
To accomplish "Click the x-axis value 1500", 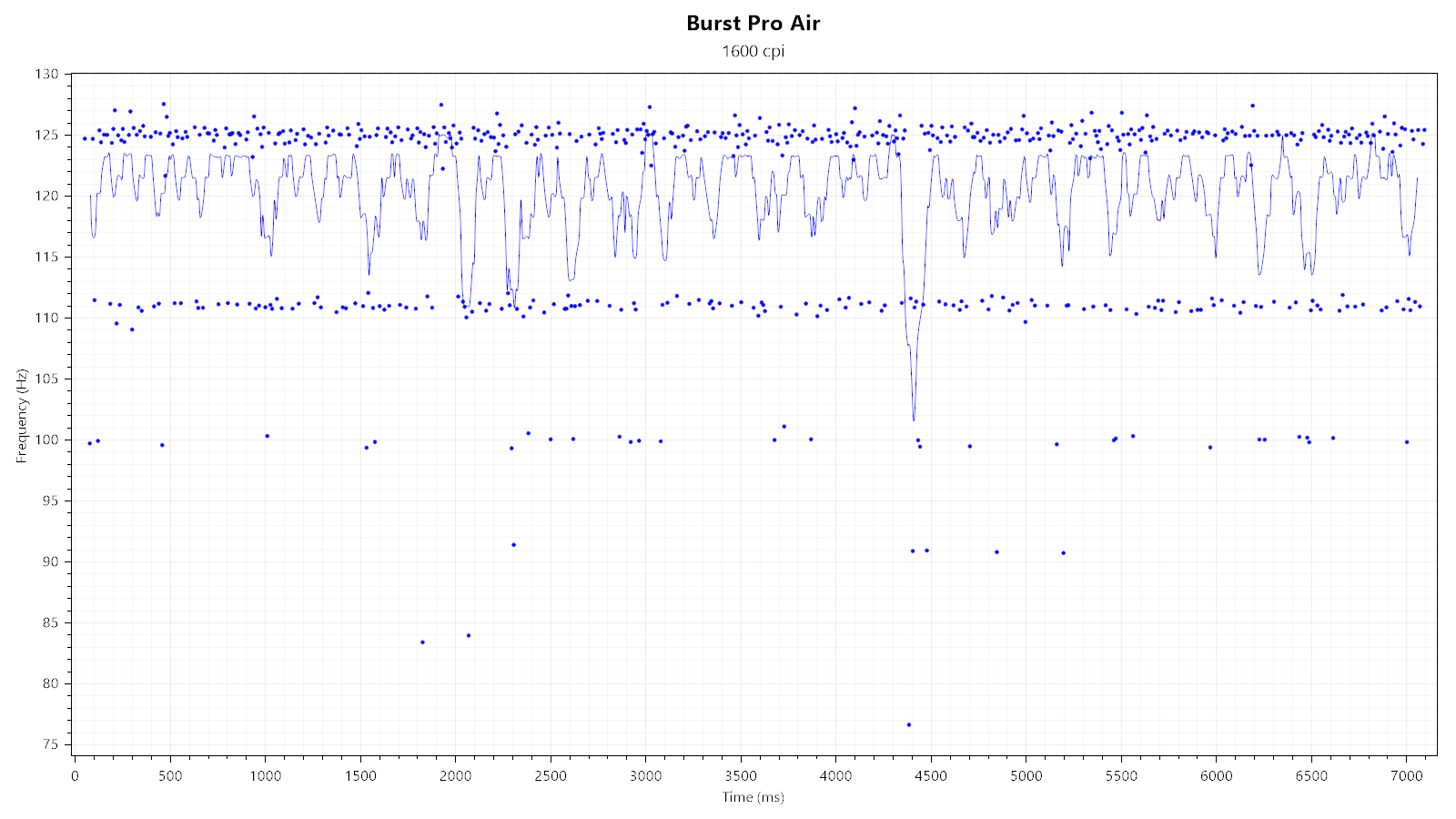I will pyautogui.click(x=360, y=775).
